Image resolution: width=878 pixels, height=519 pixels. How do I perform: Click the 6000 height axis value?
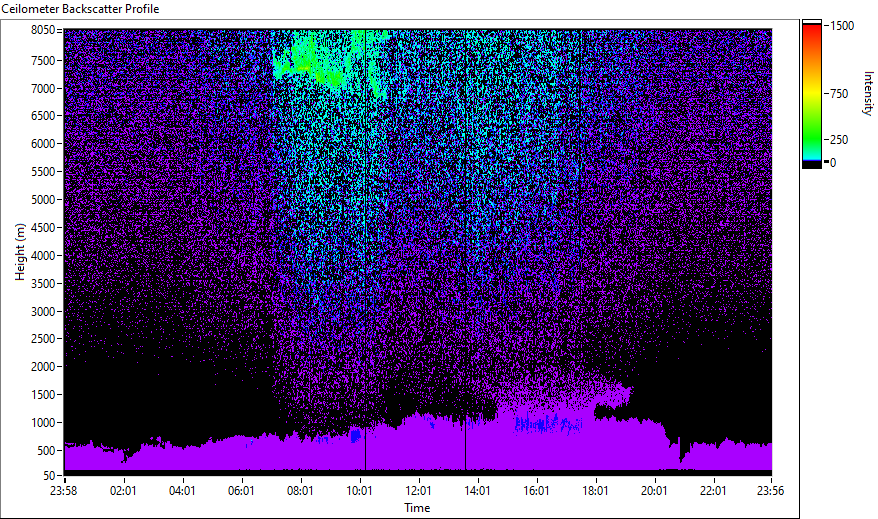pos(43,144)
